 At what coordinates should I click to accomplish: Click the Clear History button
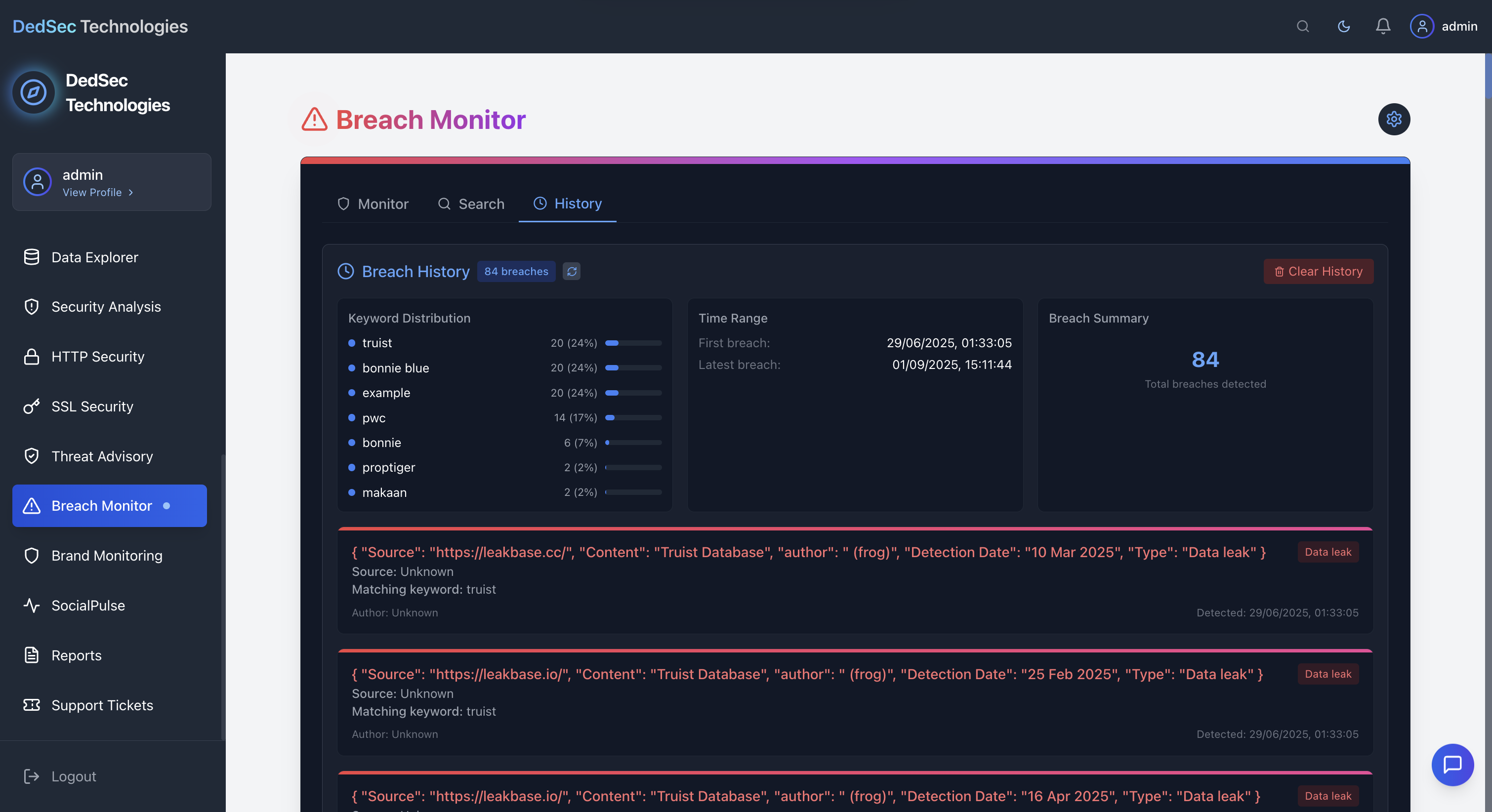tap(1318, 271)
